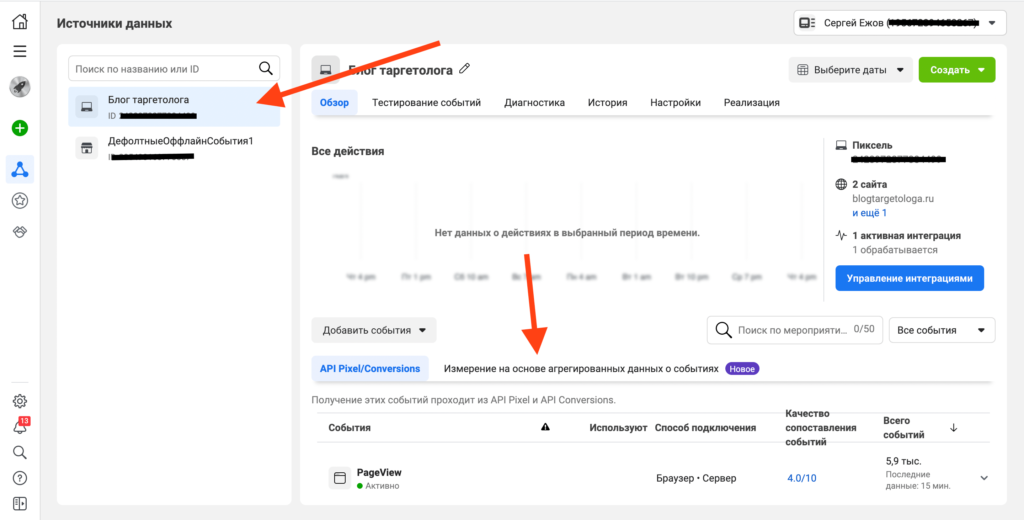Click the Home icon in left sidebar

[19, 21]
